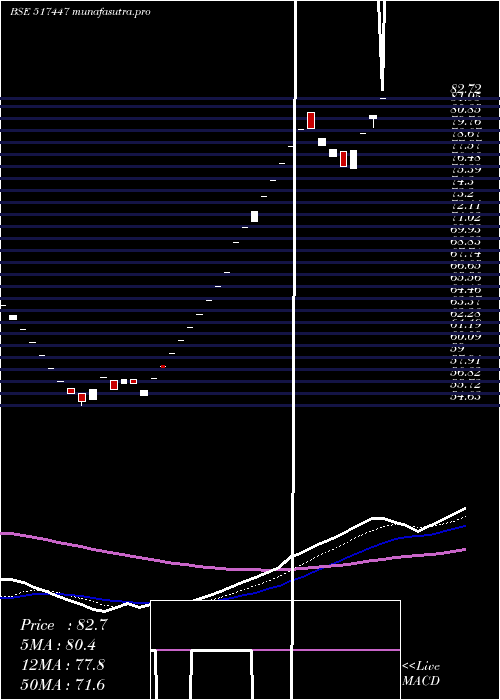Click the 62.28 price axis label
The image size is (500, 700).
pyautogui.click(x=466, y=314)
